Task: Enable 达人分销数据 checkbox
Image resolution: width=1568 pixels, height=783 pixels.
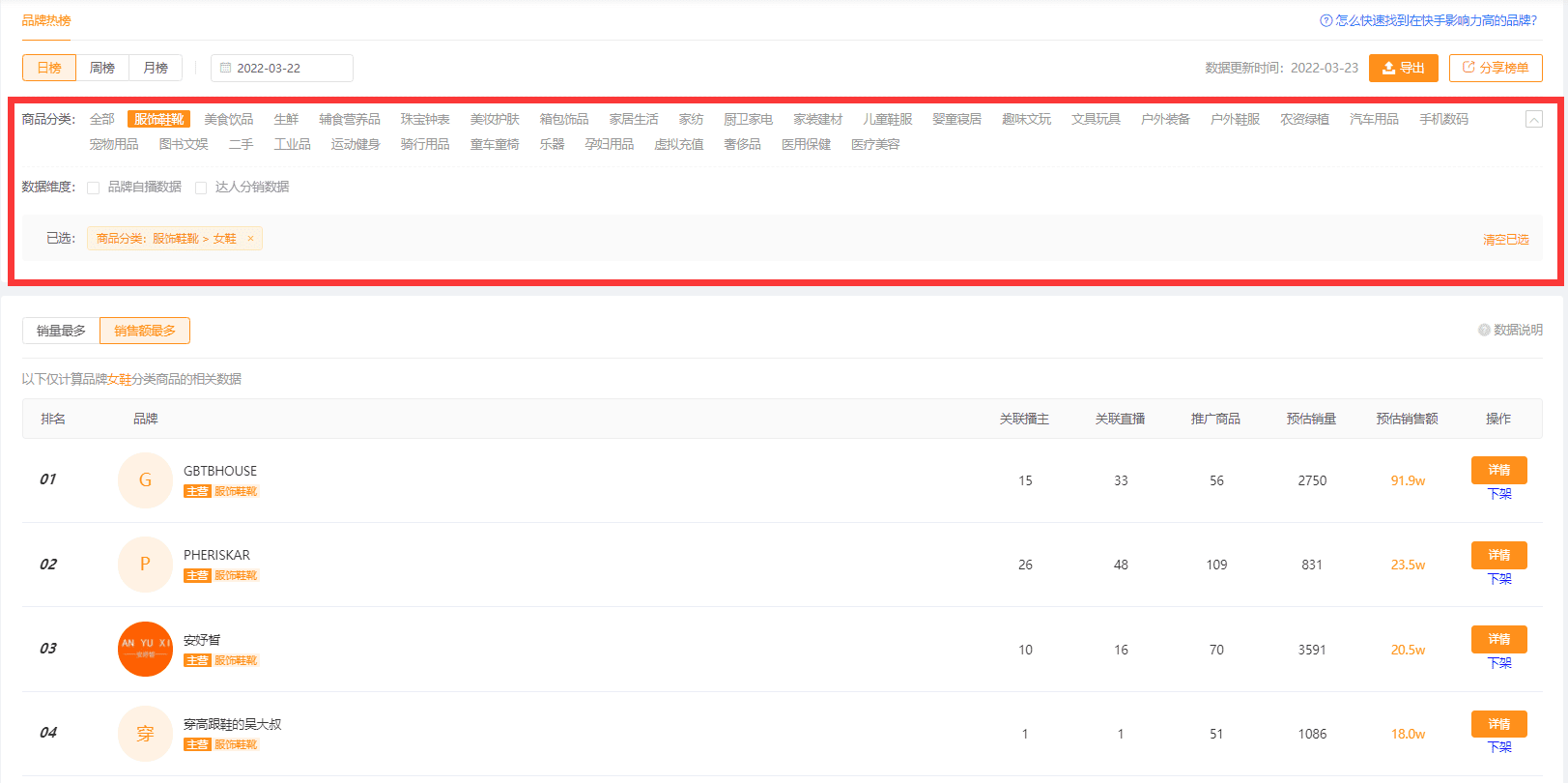Action: (x=201, y=188)
